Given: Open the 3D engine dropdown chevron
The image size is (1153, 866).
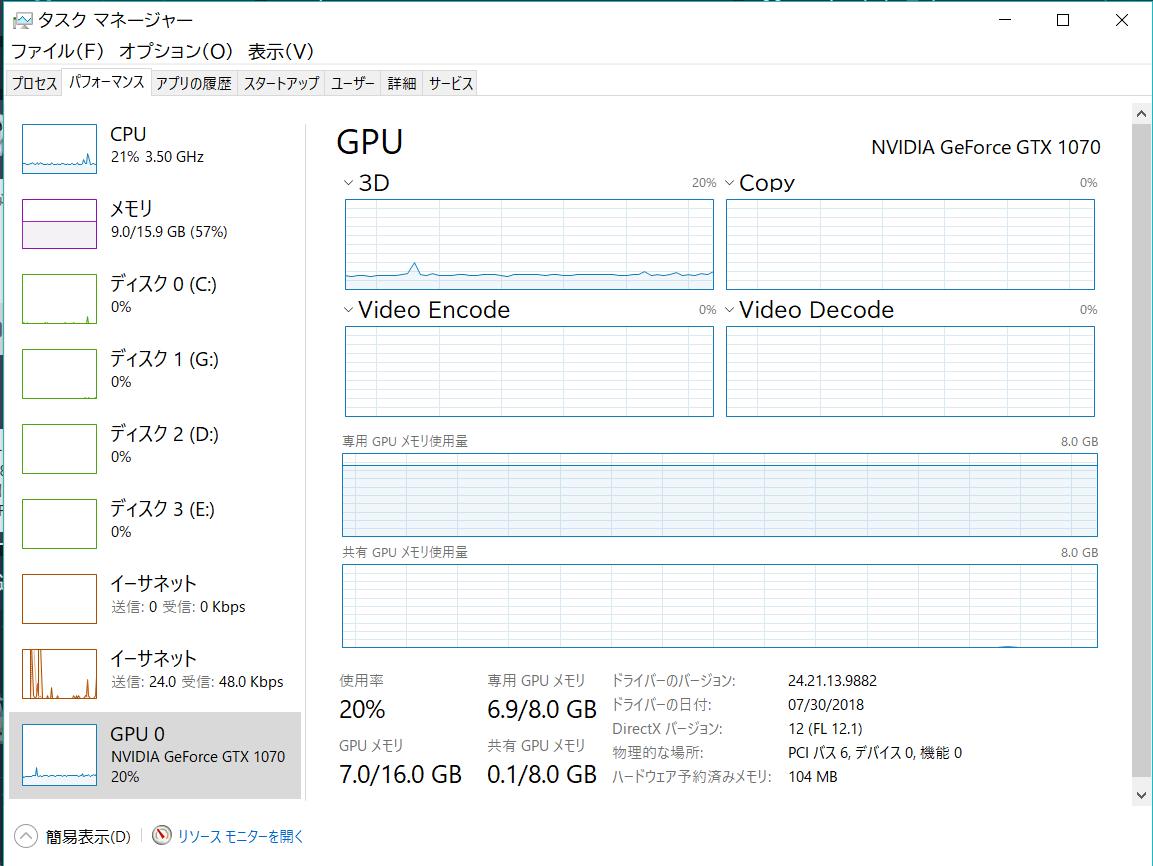Looking at the screenshot, I should pos(348,183).
